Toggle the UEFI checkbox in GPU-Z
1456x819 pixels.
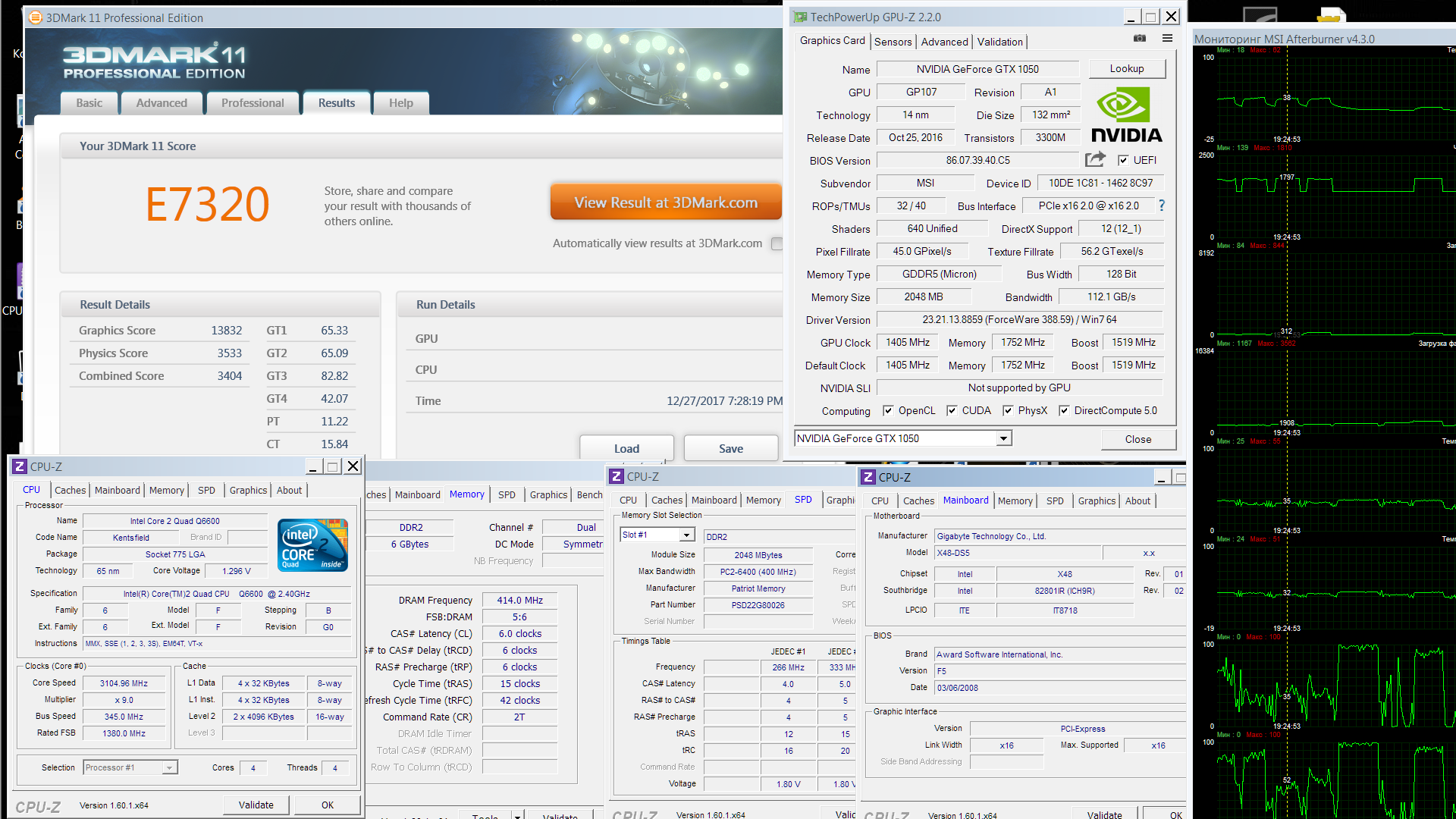(1123, 160)
